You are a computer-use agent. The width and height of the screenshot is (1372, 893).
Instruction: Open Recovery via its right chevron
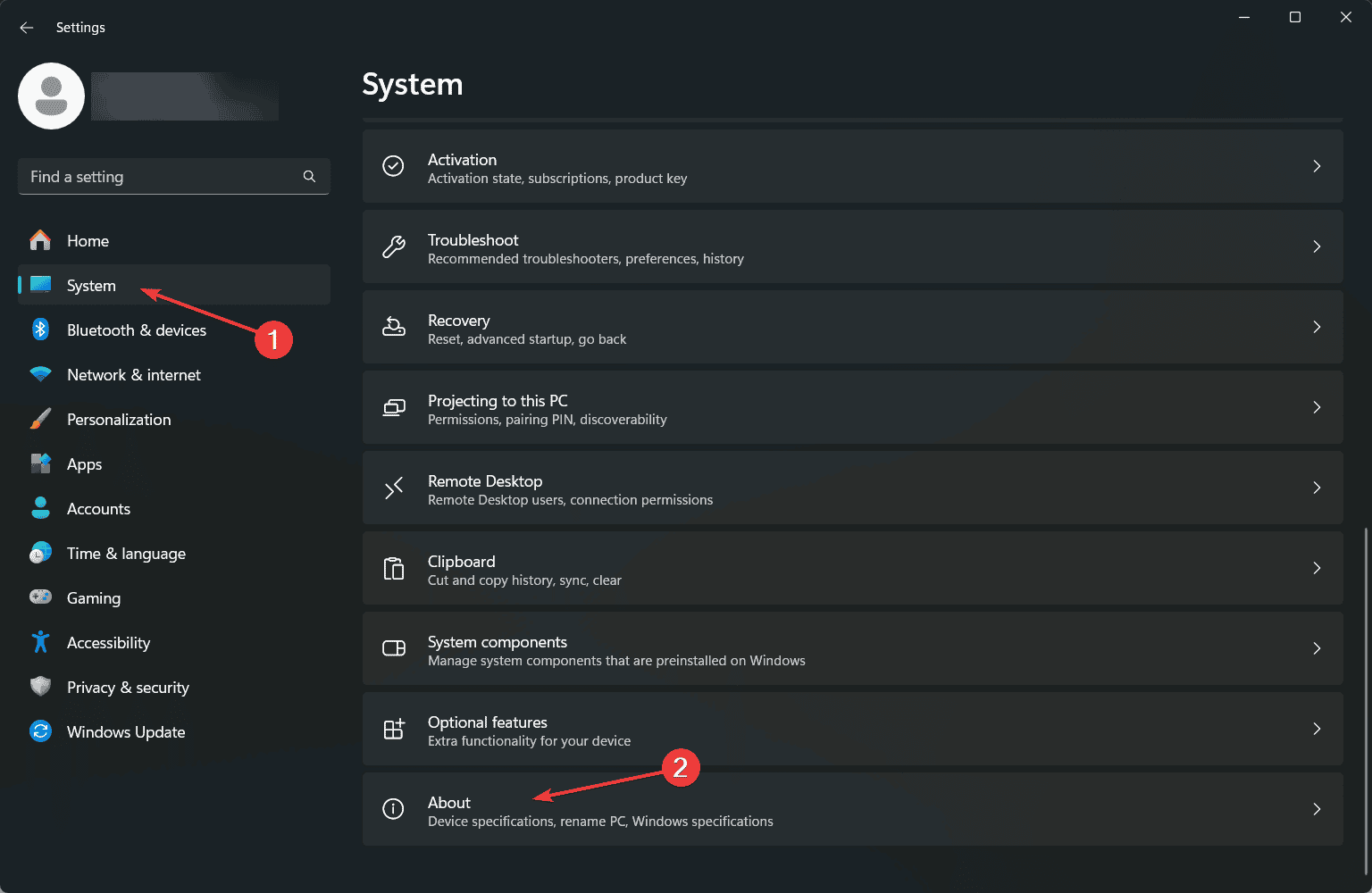pyautogui.click(x=1317, y=327)
